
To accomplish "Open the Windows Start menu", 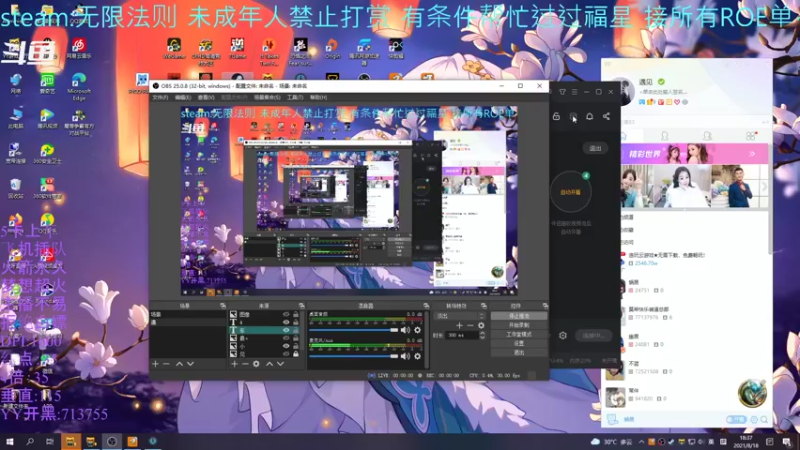I will pyautogui.click(x=10, y=441).
